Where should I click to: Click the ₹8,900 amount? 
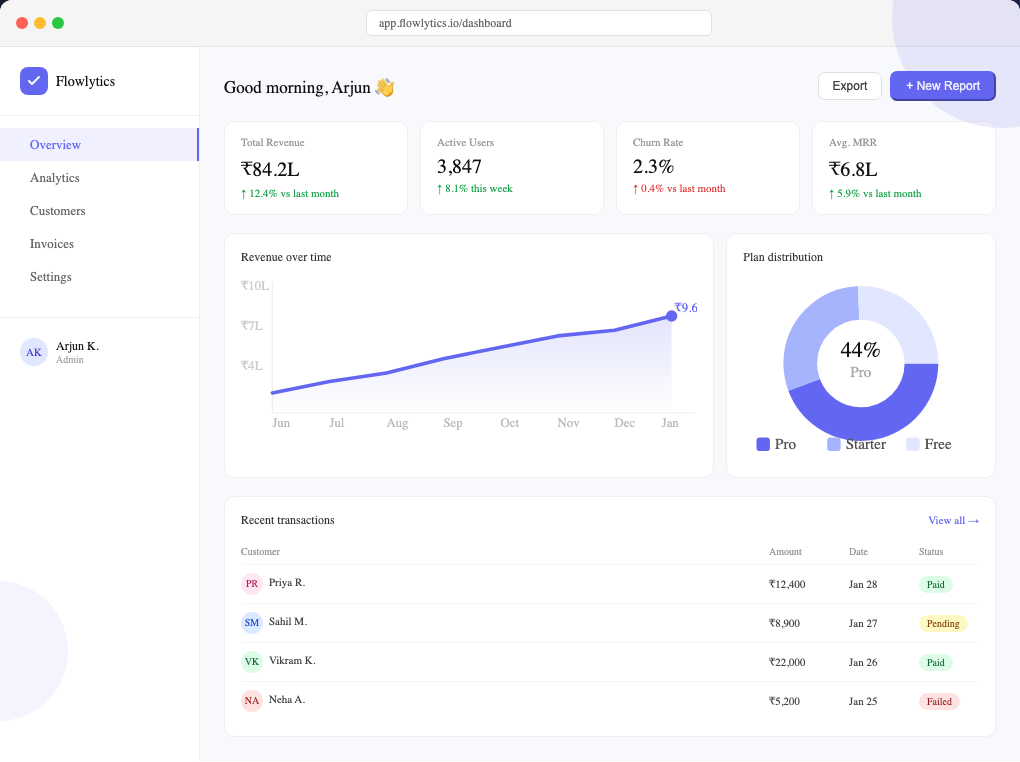tap(785, 623)
